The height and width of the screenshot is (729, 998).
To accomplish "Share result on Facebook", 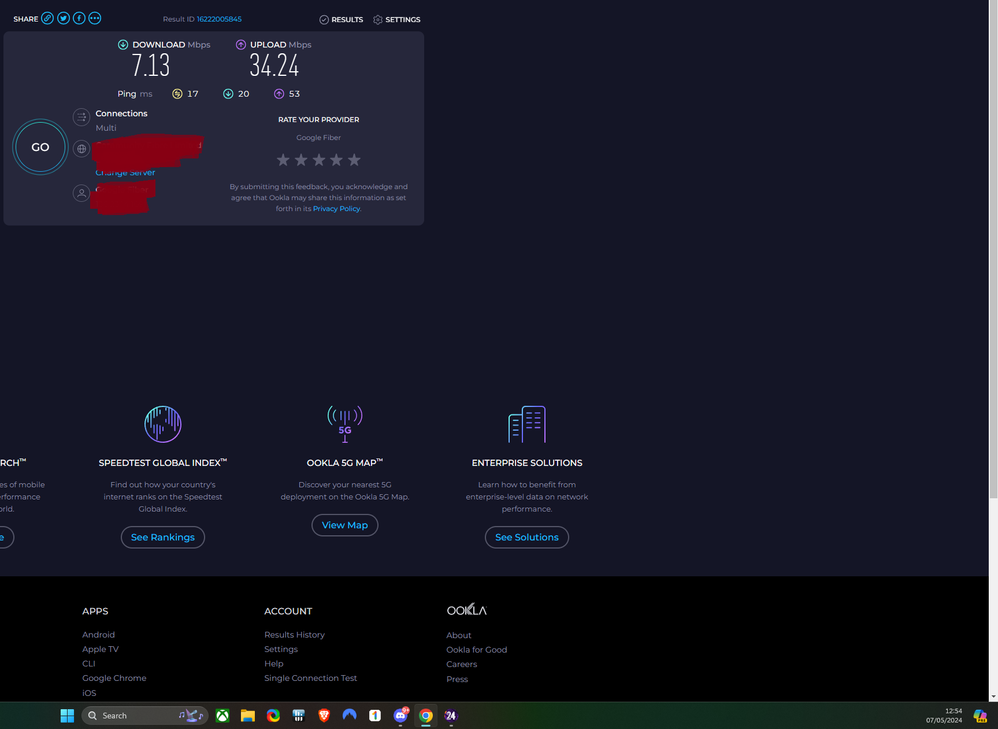I will [79, 18].
